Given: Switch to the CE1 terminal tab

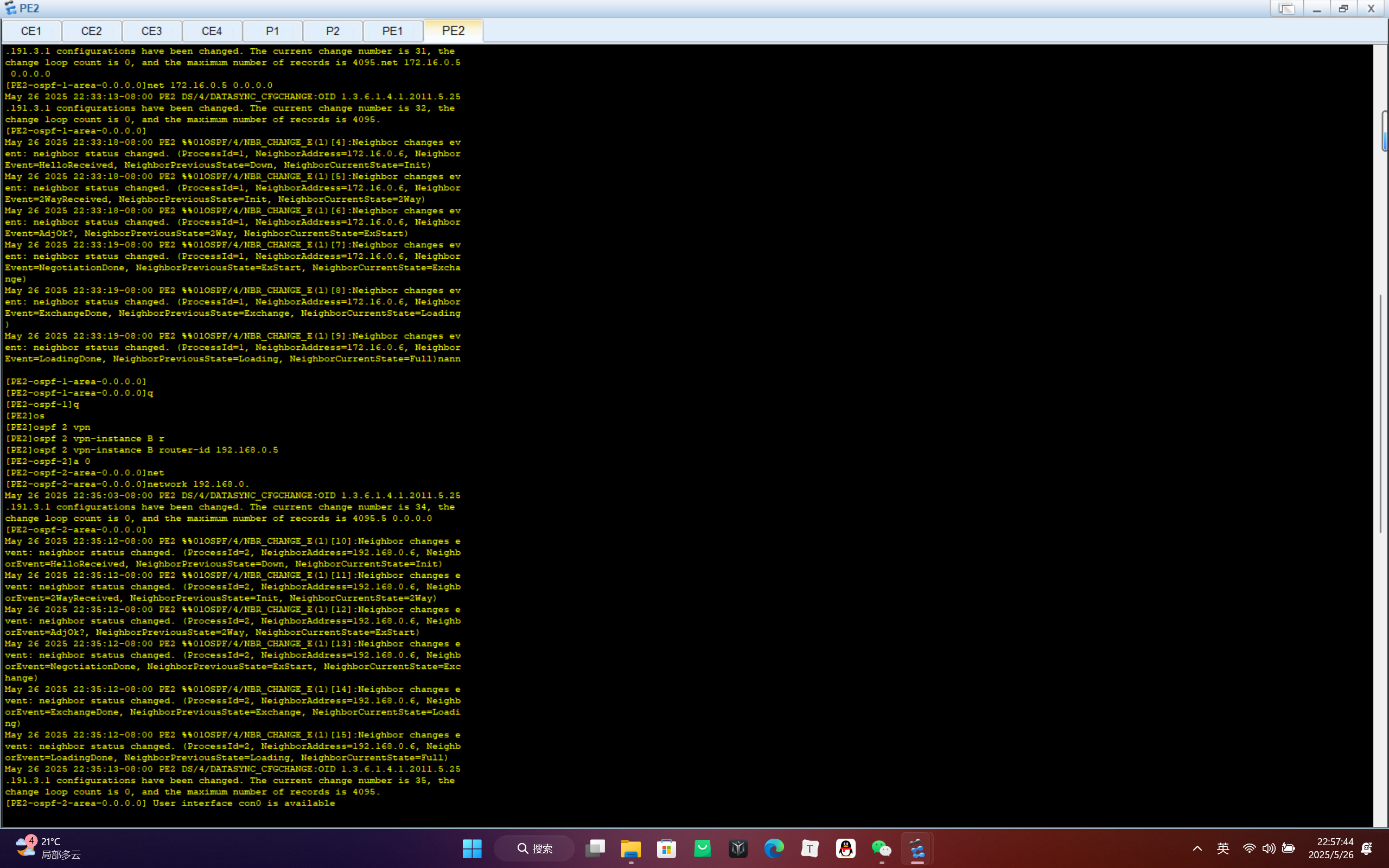Looking at the screenshot, I should pyautogui.click(x=31, y=31).
